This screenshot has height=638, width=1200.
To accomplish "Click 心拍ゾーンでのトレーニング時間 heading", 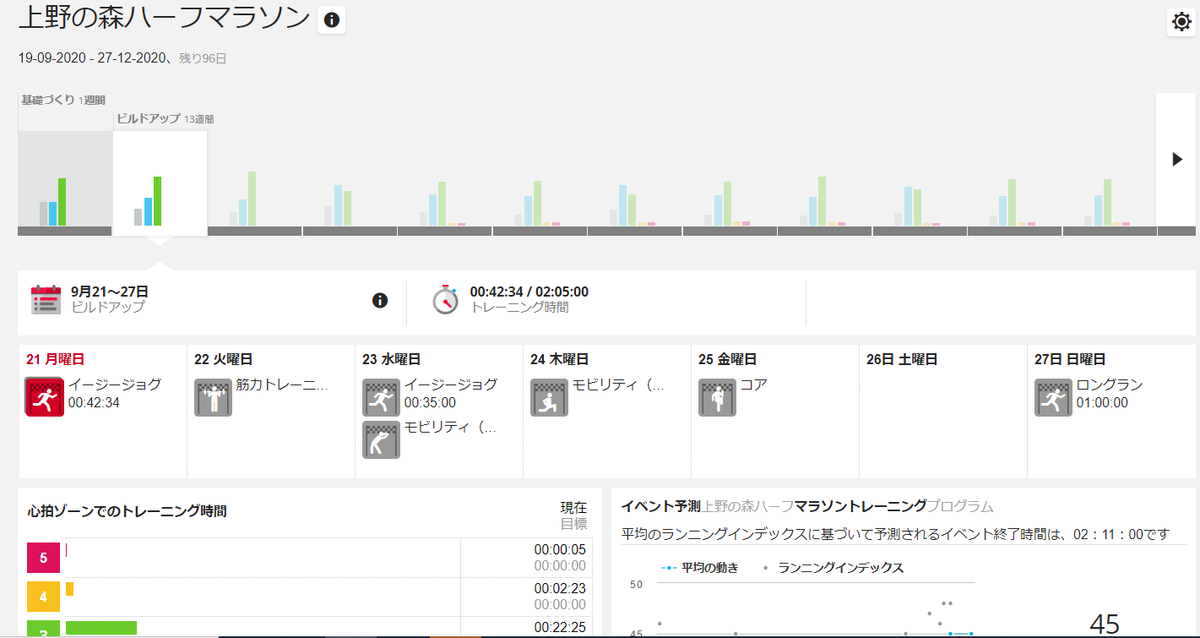I will 127,511.
